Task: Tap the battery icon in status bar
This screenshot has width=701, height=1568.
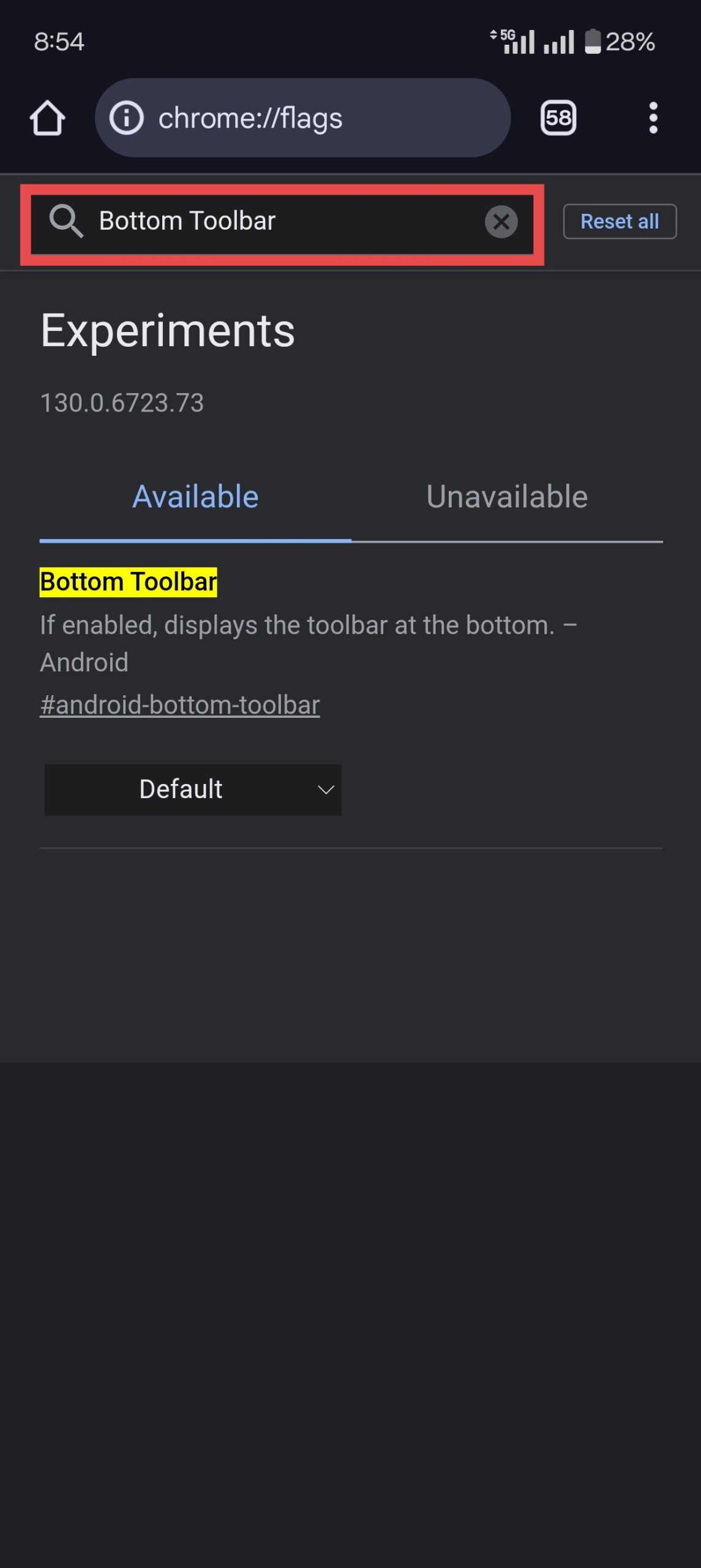Action: 592,42
